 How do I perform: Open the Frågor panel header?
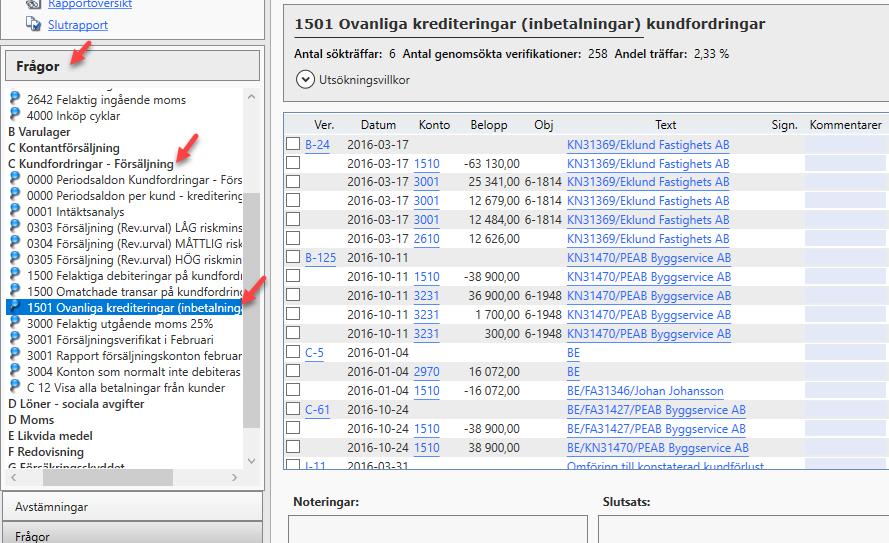click(x=133, y=66)
